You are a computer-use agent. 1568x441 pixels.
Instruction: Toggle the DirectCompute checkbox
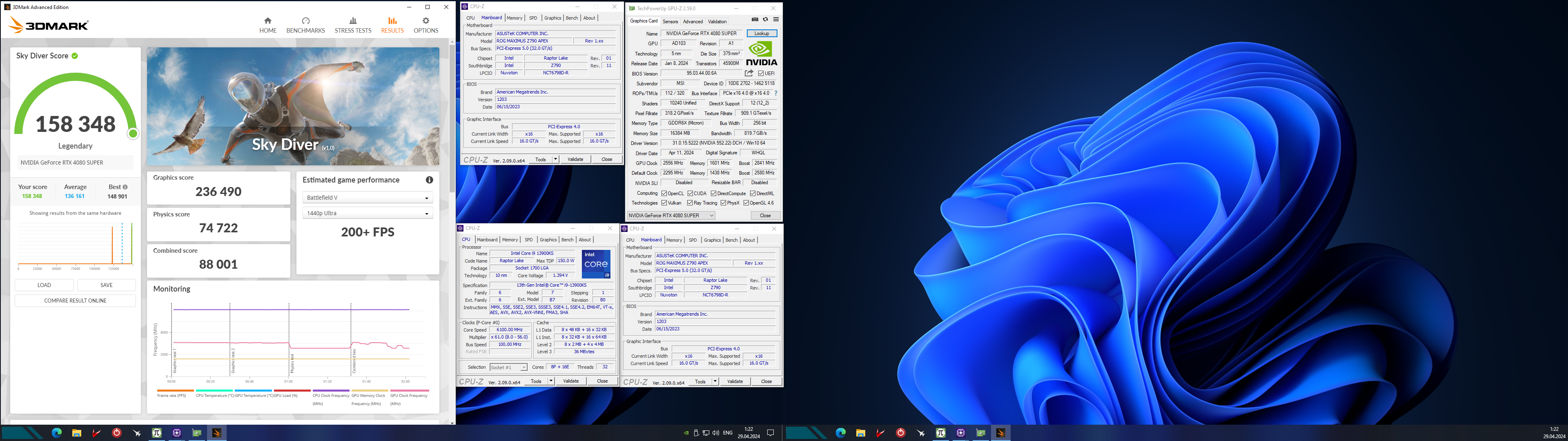pos(713,194)
